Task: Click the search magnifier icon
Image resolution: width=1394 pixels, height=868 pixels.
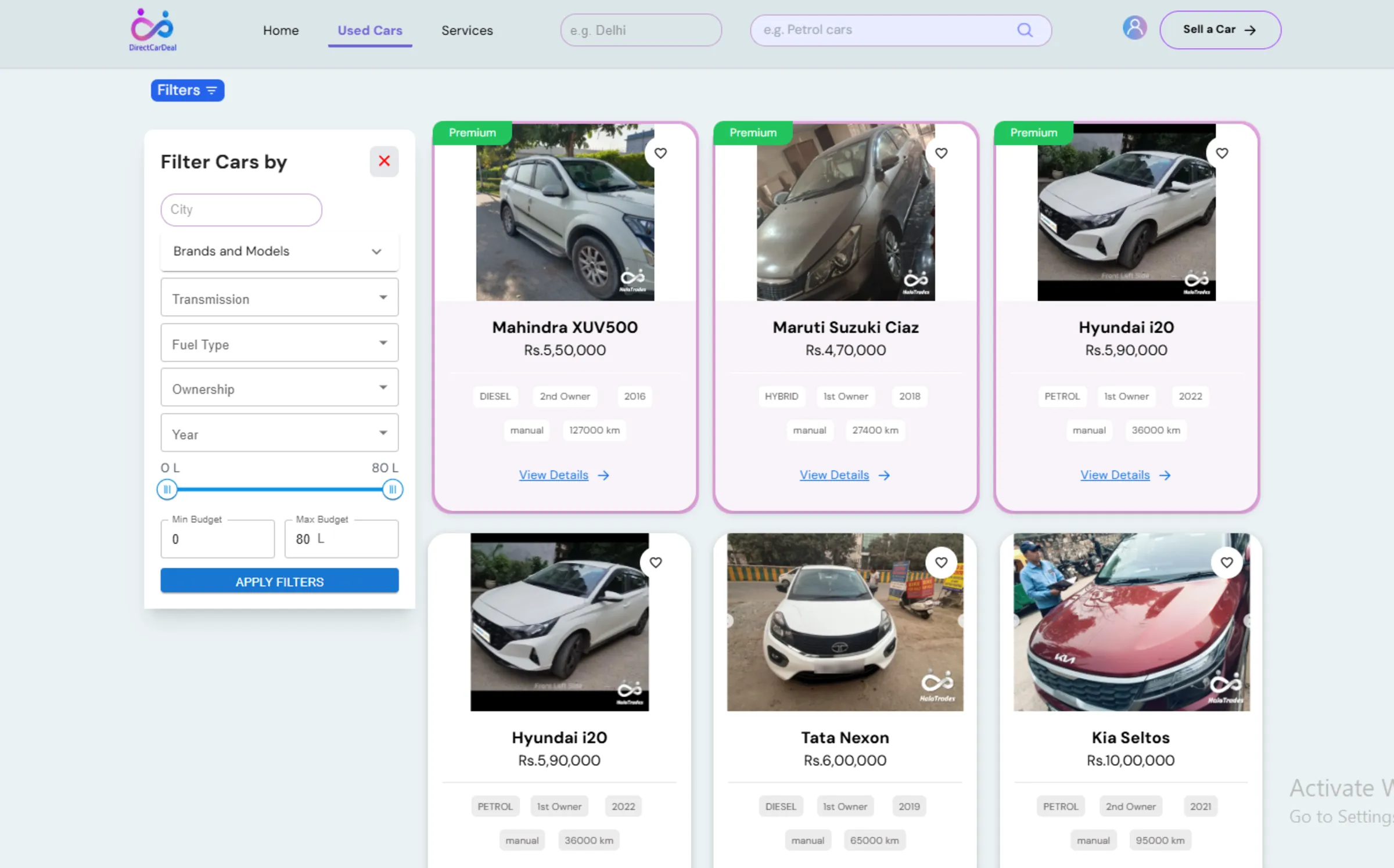Action: [1025, 30]
